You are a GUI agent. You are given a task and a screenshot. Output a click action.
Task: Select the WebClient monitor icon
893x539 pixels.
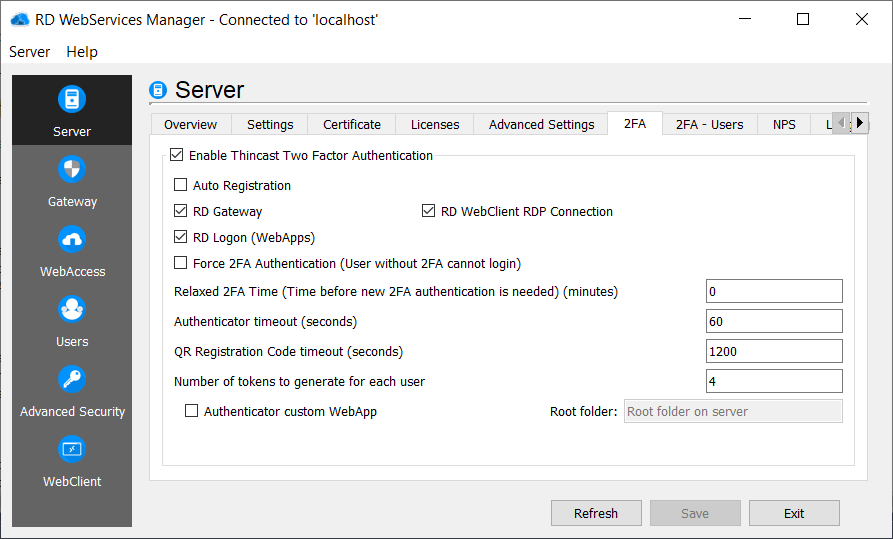click(72, 450)
